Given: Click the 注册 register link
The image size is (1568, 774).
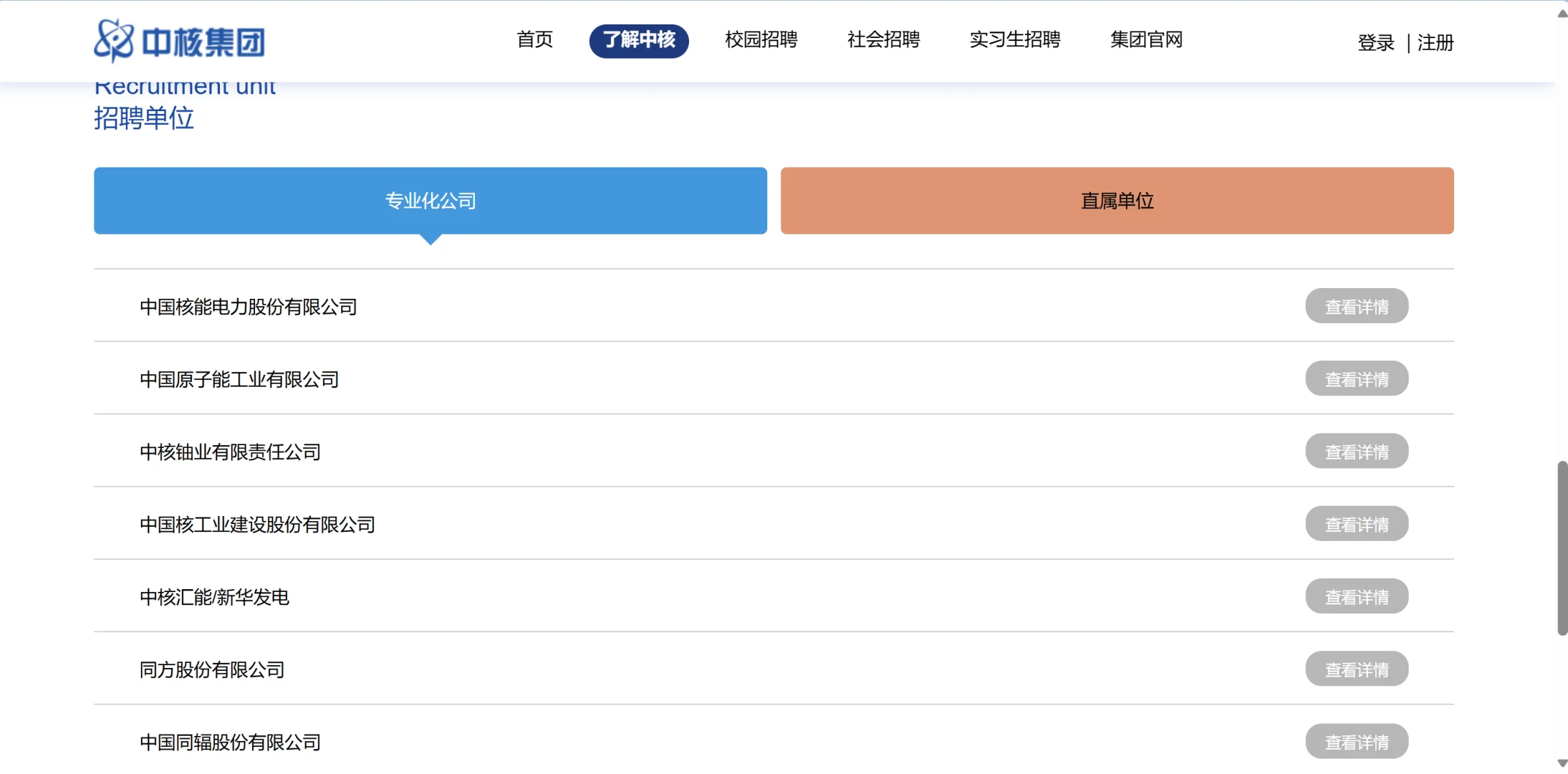Looking at the screenshot, I should tap(1435, 43).
